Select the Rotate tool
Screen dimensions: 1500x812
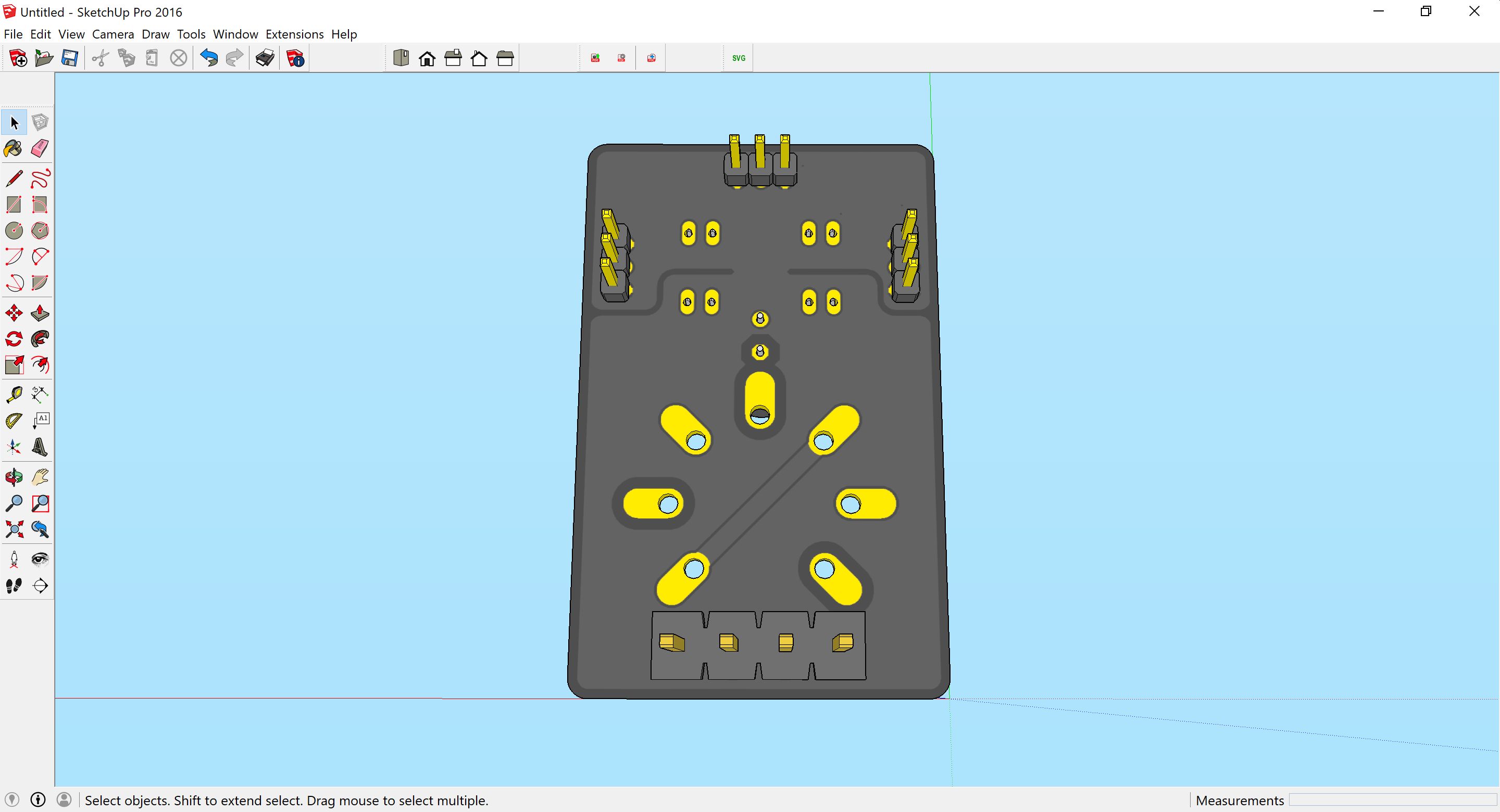point(14,339)
